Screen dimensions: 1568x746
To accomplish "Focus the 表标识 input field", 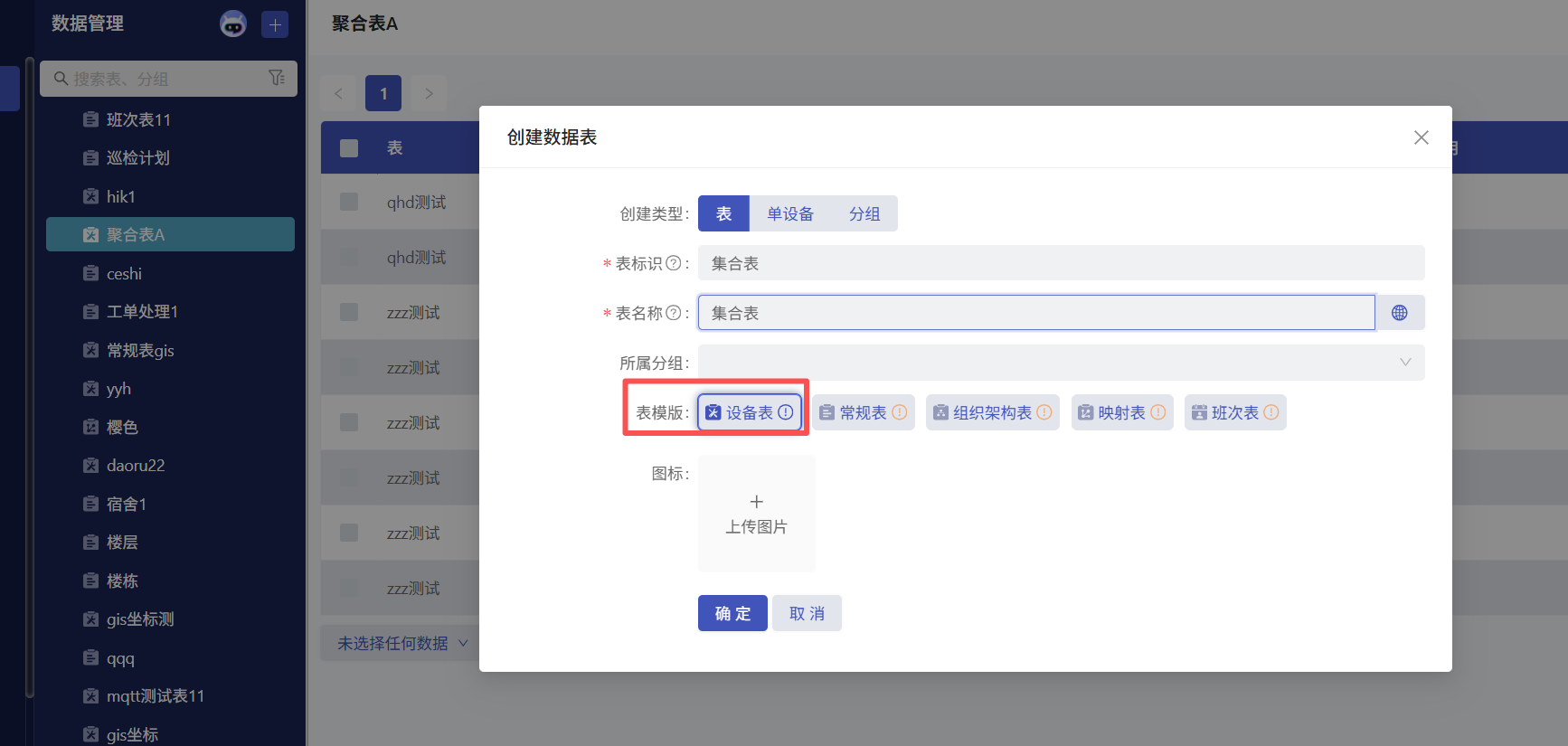I will (x=1062, y=263).
